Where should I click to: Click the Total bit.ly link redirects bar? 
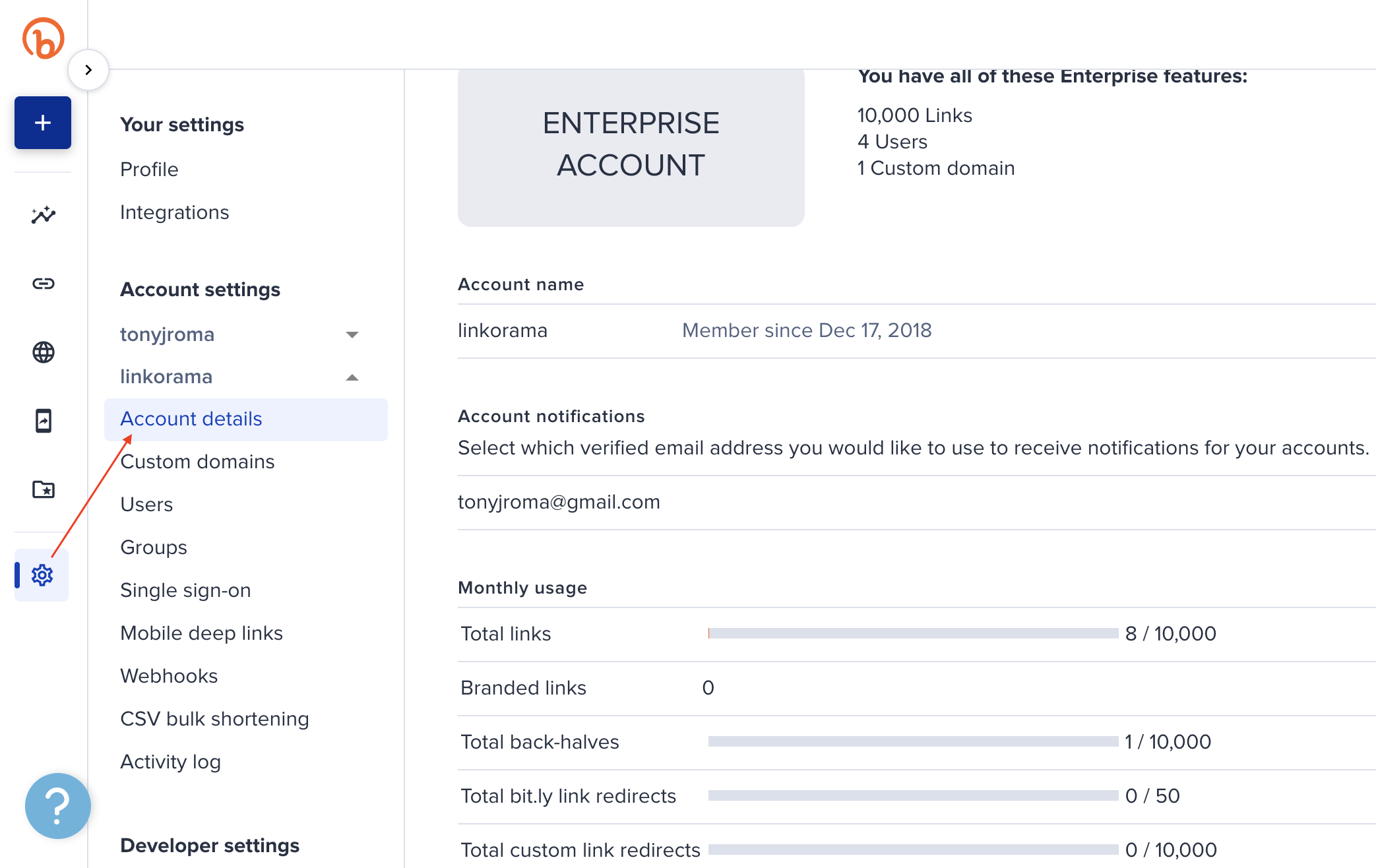click(913, 795)
